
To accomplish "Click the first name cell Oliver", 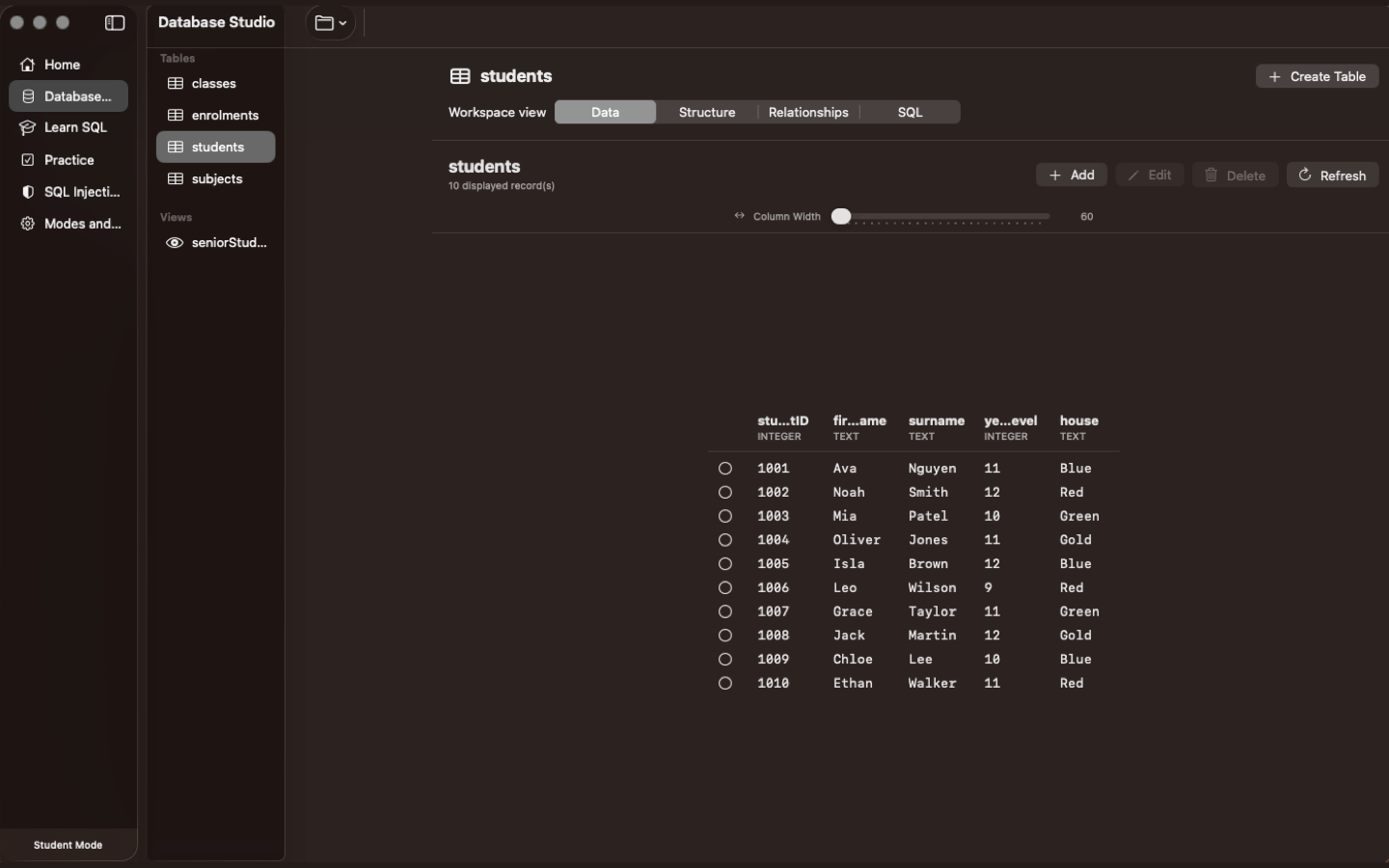I will [x=857, y=540].
